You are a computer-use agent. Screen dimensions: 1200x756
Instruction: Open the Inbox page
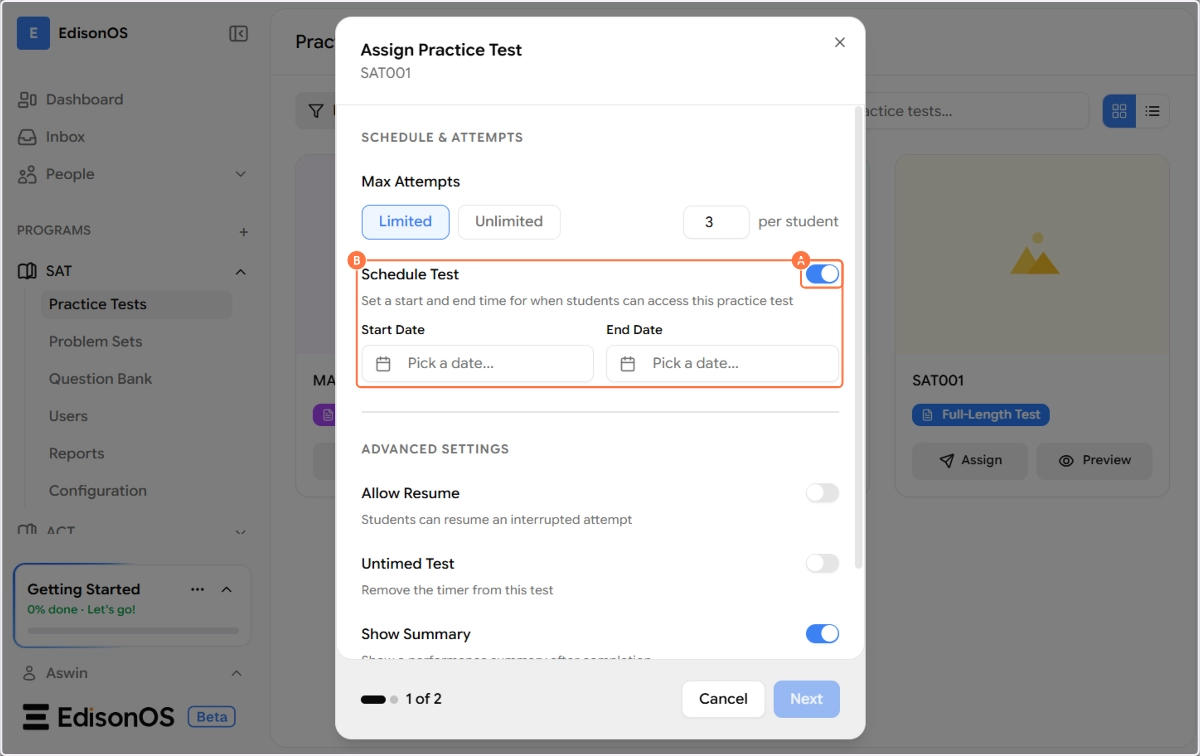(x=65, y=137)
